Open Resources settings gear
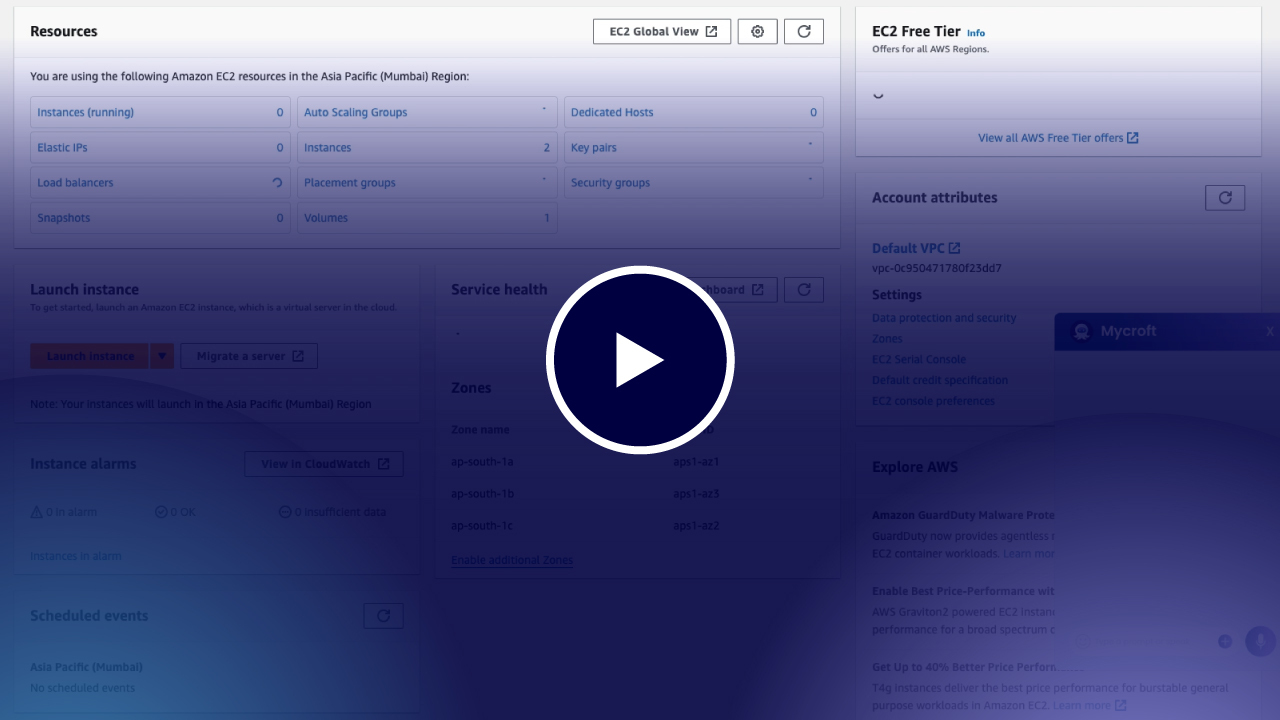This screenshot has height=720, width=1280. pyautogui.click(x=757, y=31)
